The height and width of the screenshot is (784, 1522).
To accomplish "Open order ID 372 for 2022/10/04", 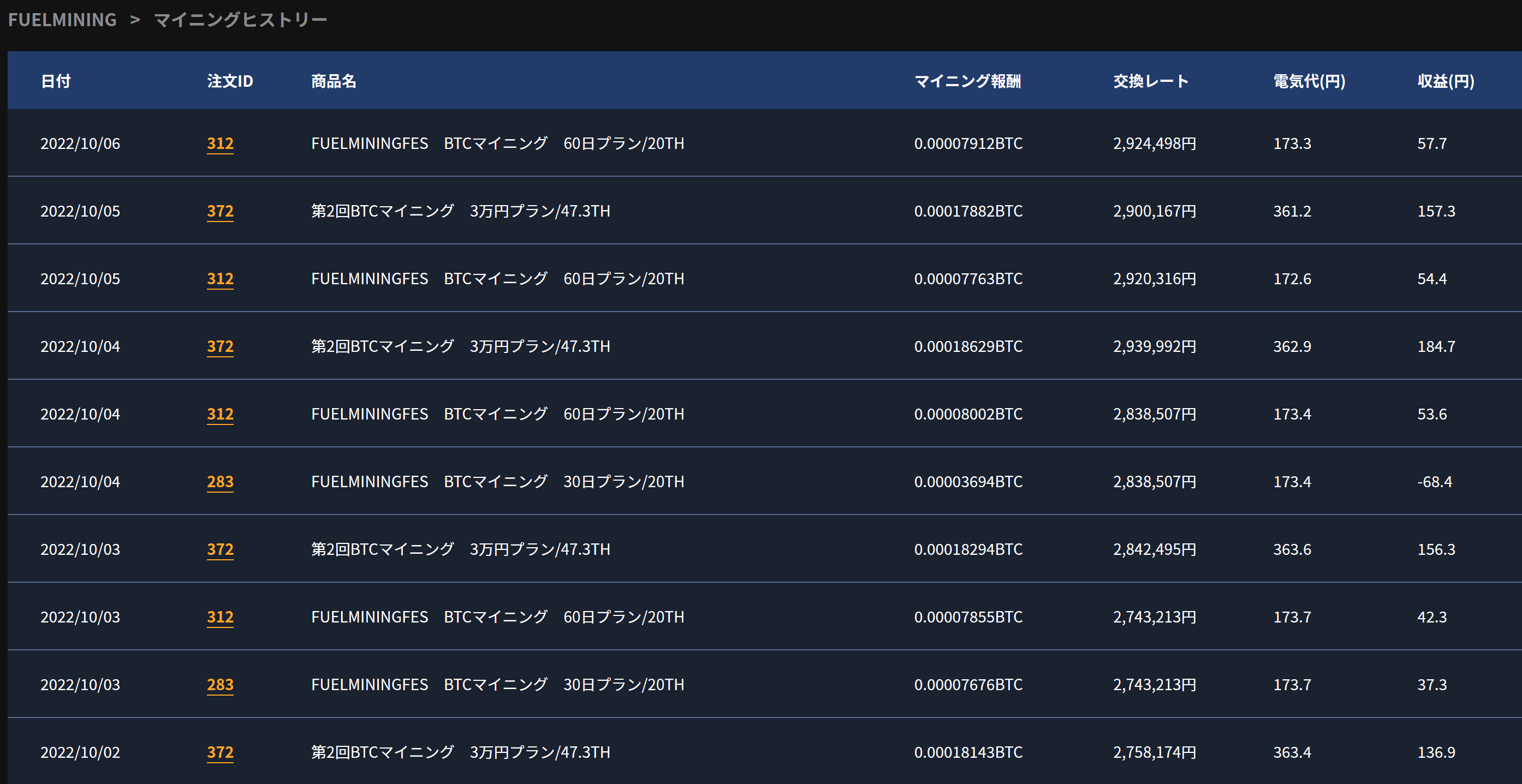I will pyautogui.click(x=220, y=346).
